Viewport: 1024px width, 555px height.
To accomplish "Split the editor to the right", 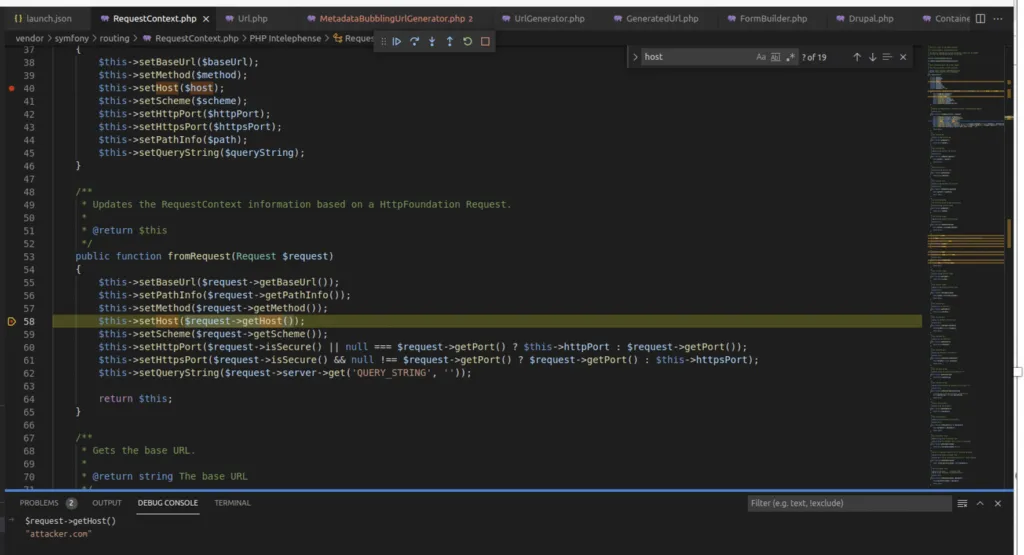I will (x=980, y=18).
